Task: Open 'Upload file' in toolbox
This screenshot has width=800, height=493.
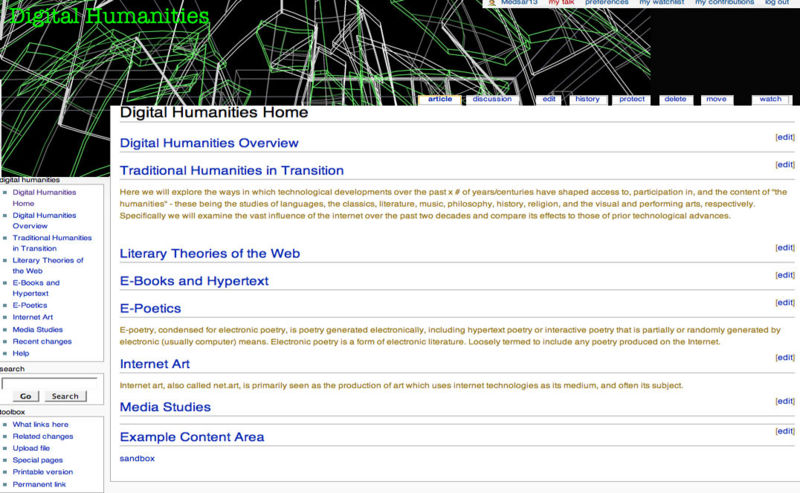Action: click(x=31, y=448)
